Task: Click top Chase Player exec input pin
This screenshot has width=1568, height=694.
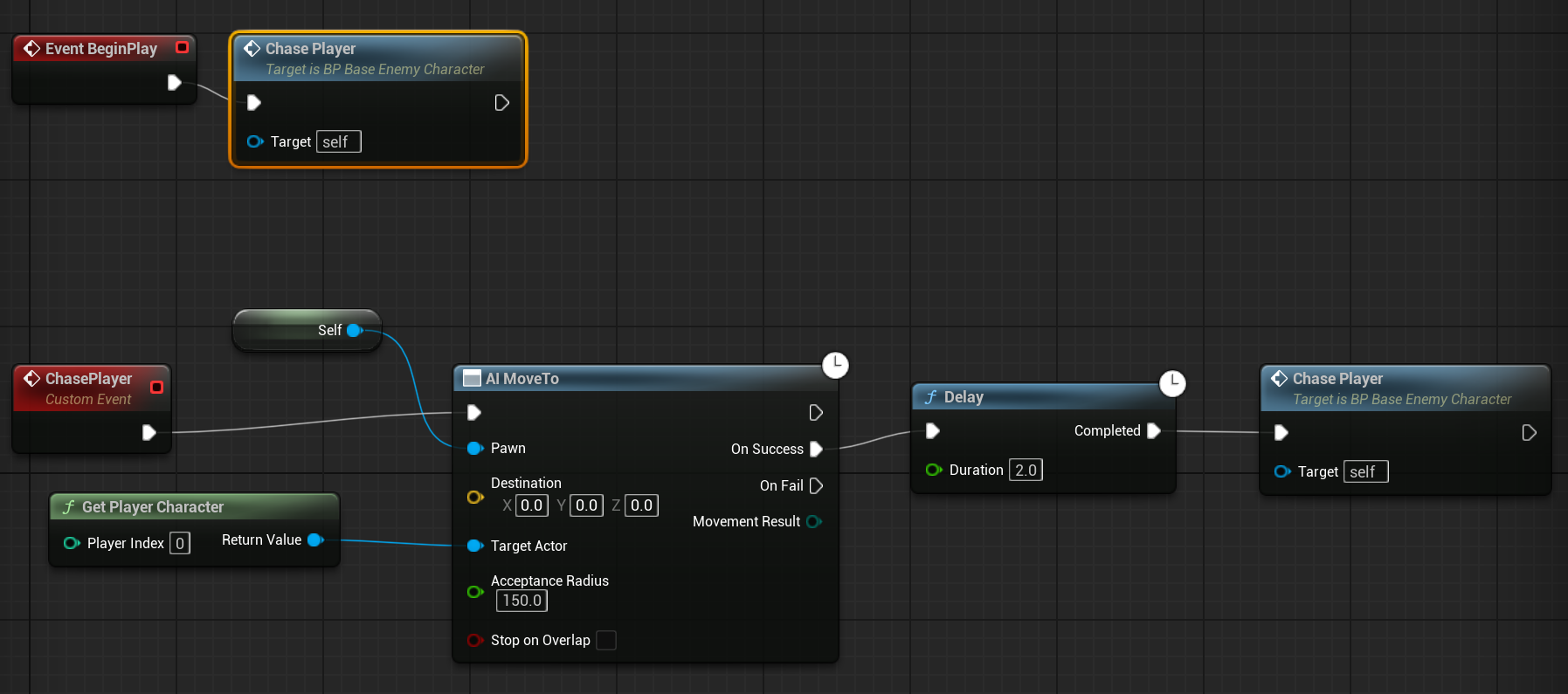Action: [253, 103]
